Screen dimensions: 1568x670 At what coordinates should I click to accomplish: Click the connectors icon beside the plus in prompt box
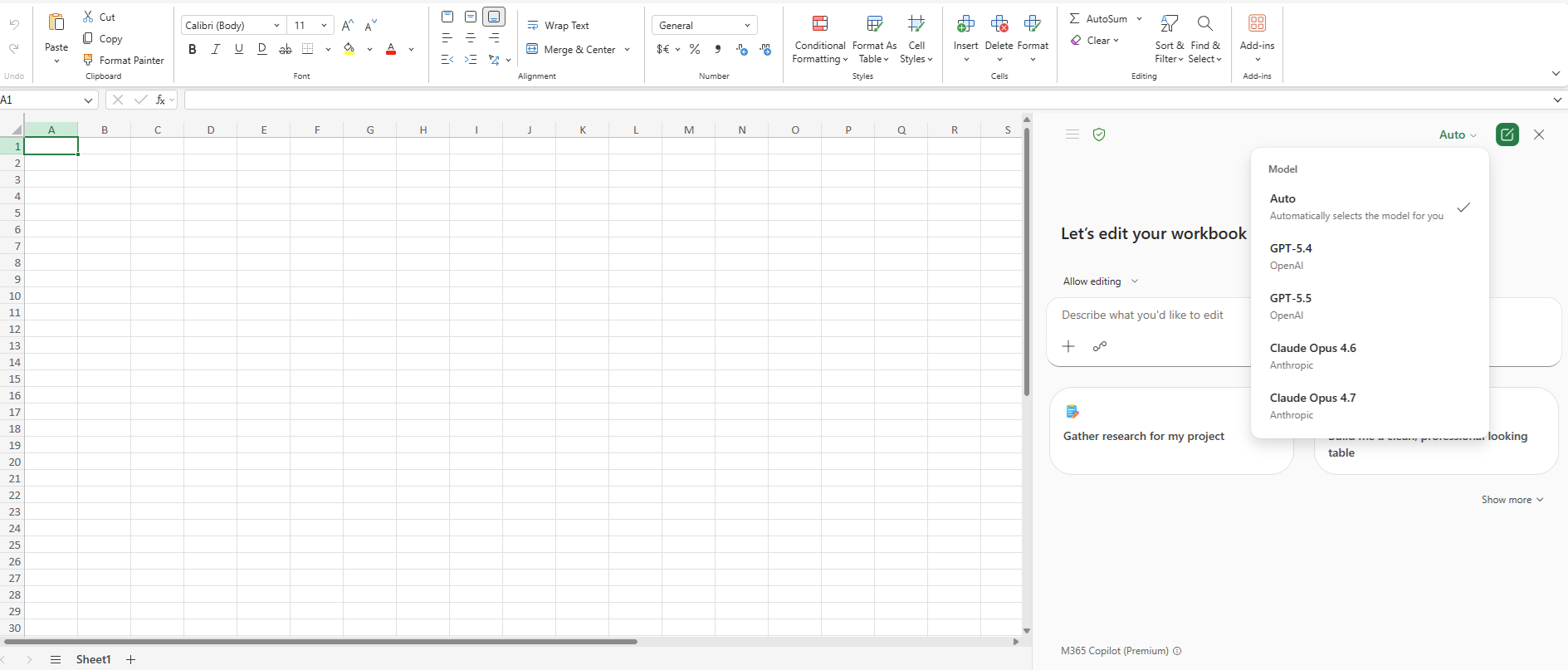pyautogui.click(x=1100, y=346)
